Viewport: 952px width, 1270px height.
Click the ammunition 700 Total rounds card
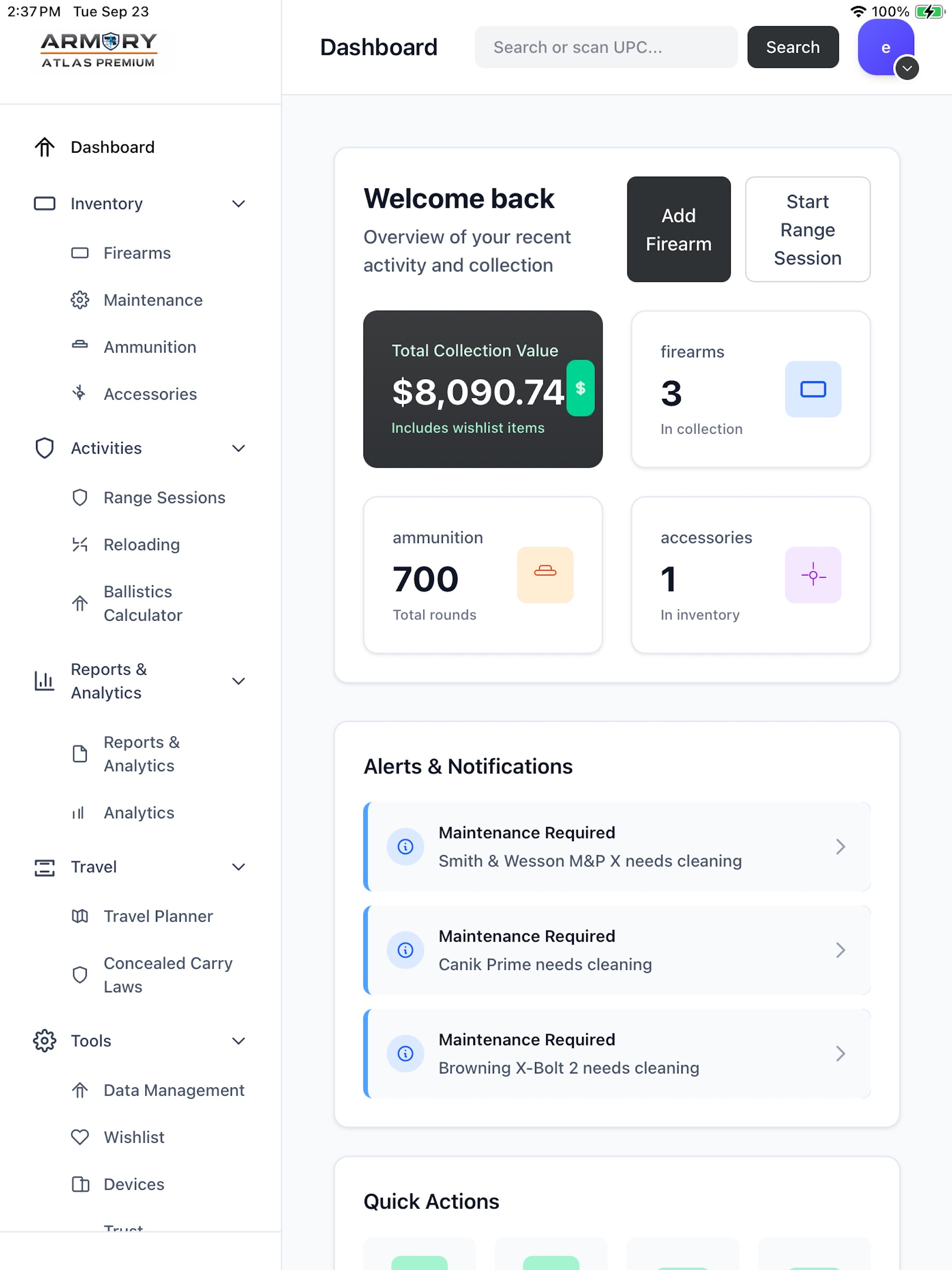click(483, 575)
